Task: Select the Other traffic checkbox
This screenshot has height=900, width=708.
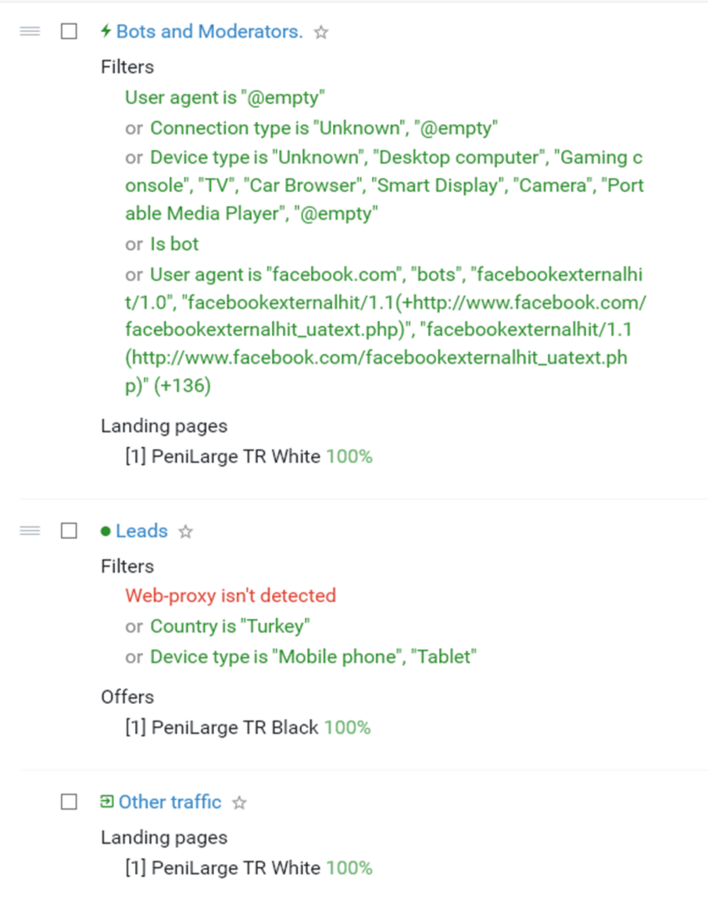Action: 69,801
